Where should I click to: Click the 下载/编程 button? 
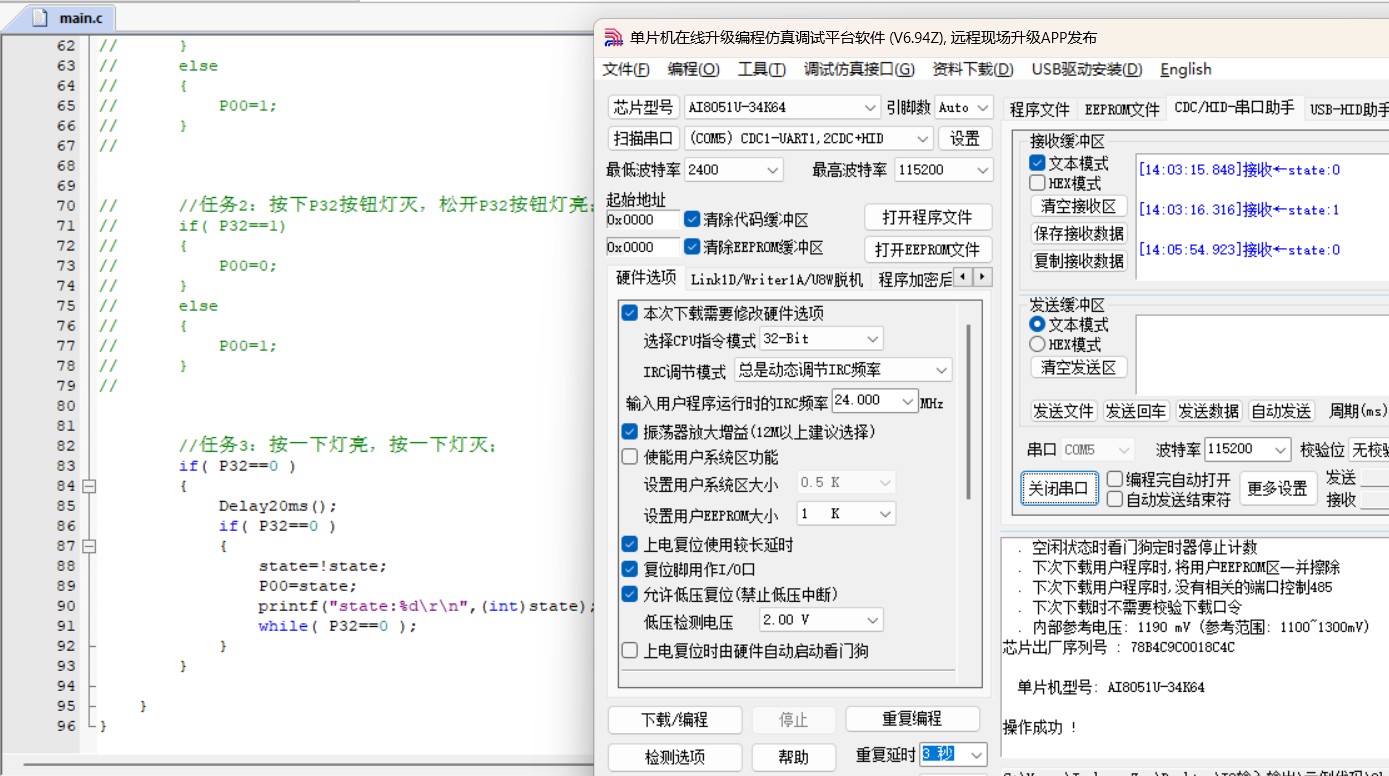point(674,719)
